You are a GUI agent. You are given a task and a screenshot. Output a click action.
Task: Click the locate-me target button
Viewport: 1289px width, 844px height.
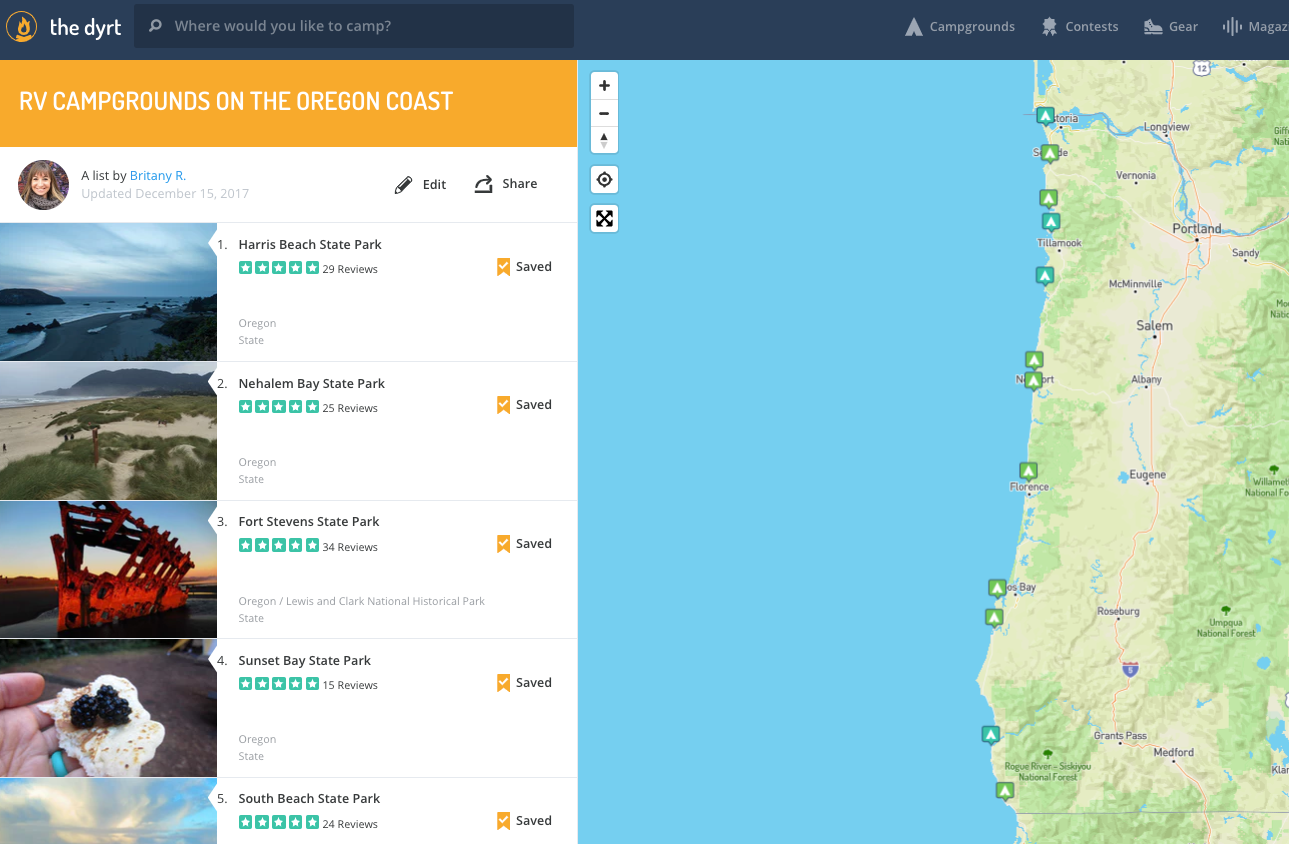604,180
